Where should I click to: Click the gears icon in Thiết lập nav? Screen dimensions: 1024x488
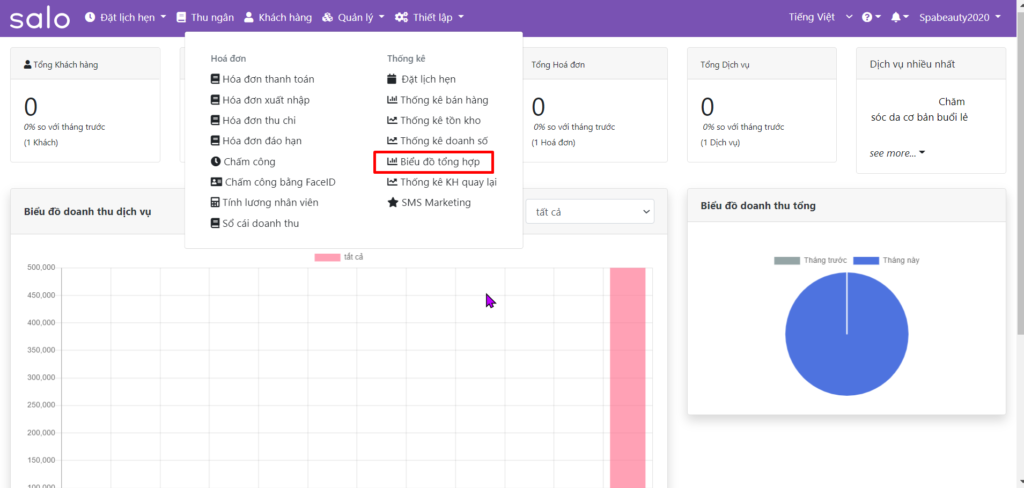402,18
